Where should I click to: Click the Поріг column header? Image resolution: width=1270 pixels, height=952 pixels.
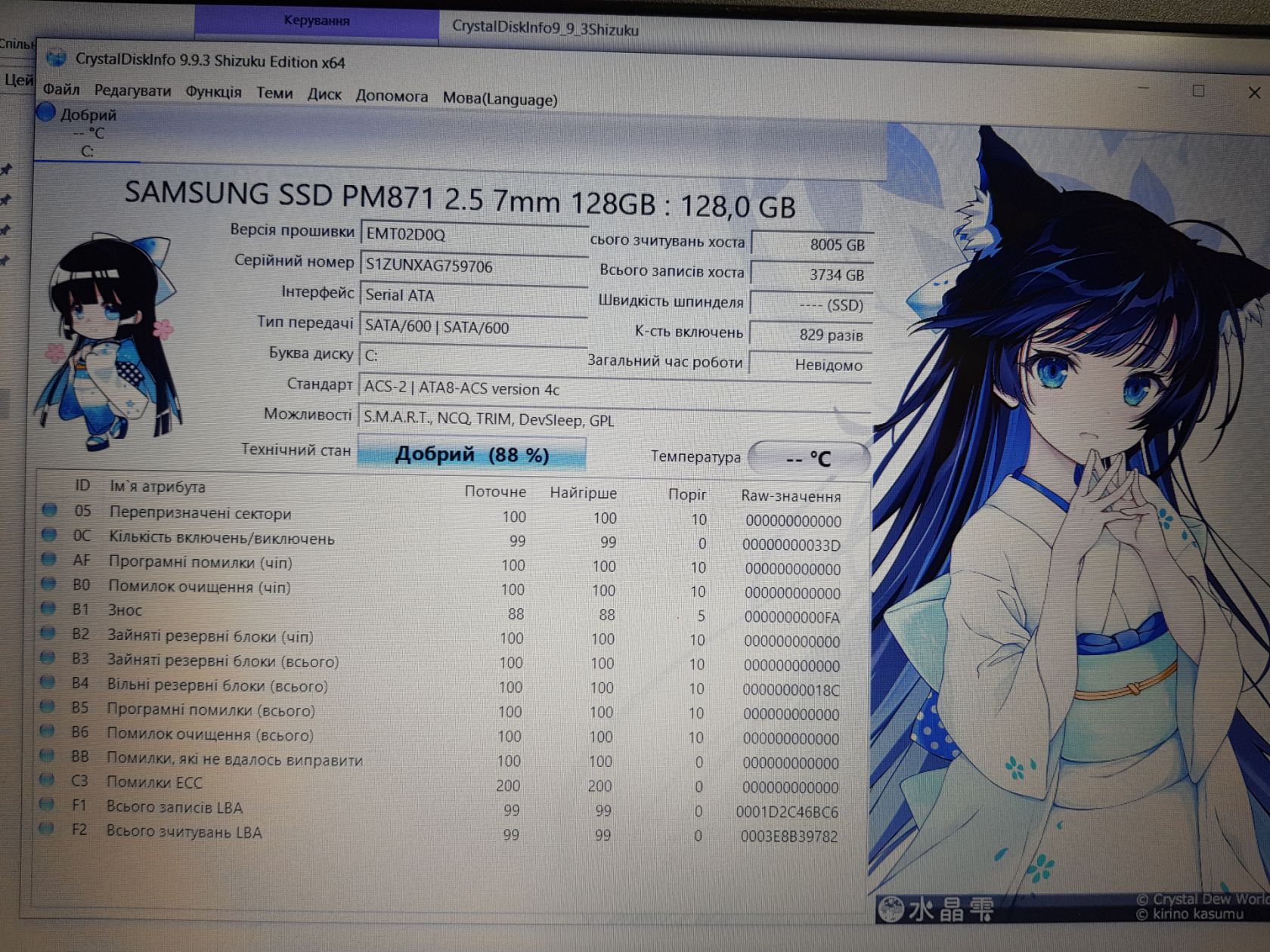pyautogui.click(x=686, y=494)
